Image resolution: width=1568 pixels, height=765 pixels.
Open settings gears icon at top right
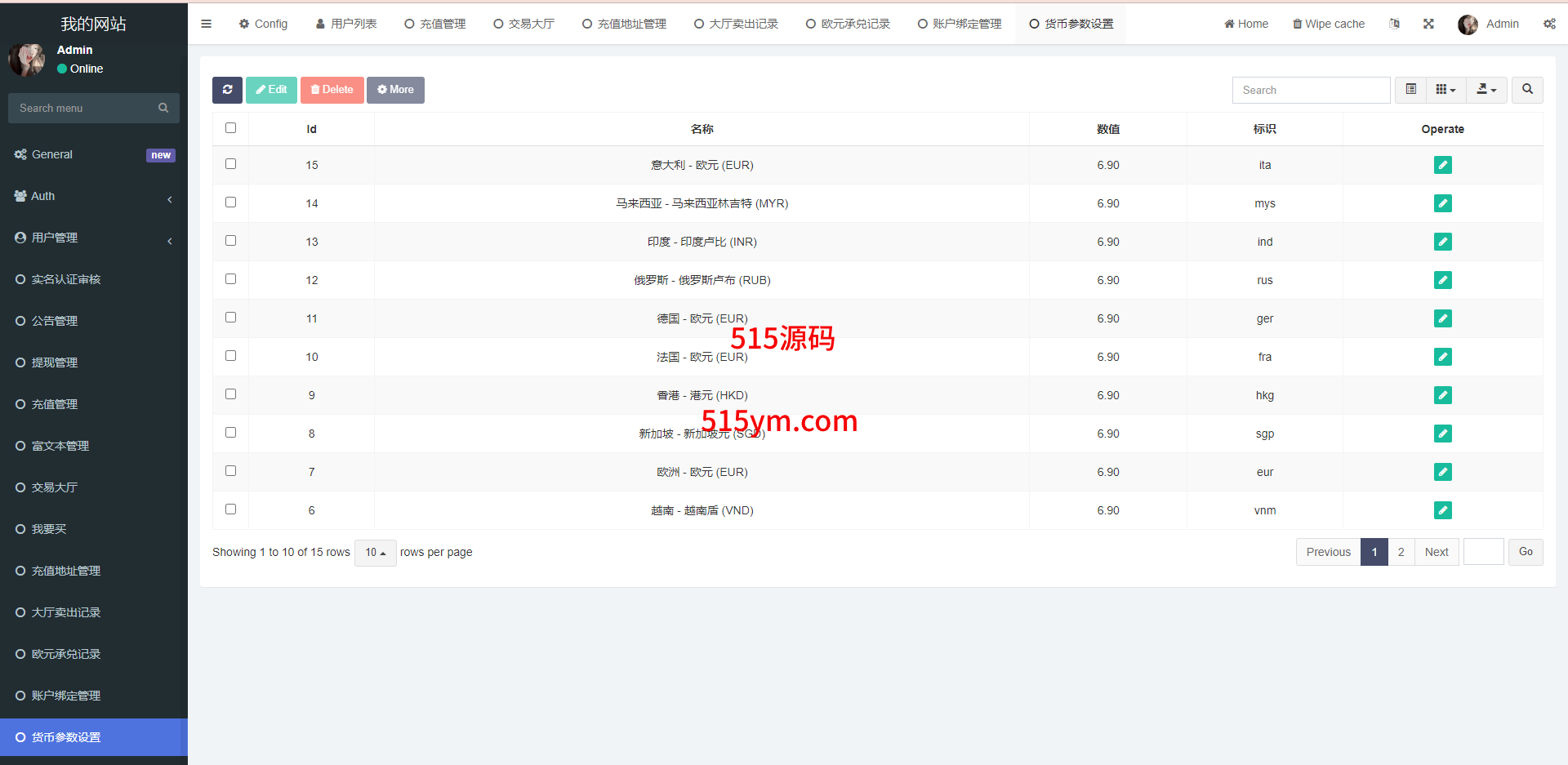1549,24
